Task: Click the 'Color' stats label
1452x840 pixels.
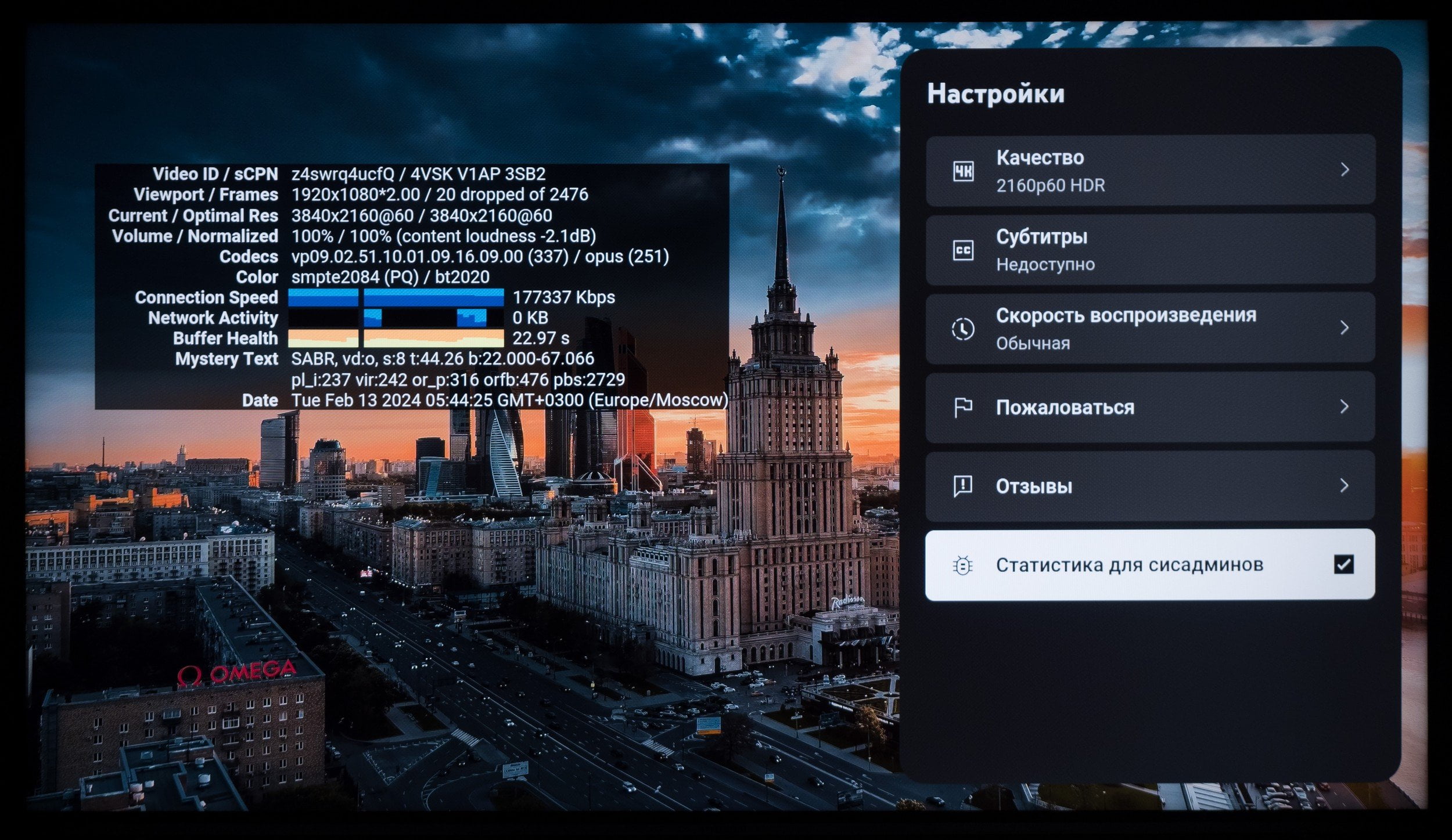Action: click(x=257, y=277)
